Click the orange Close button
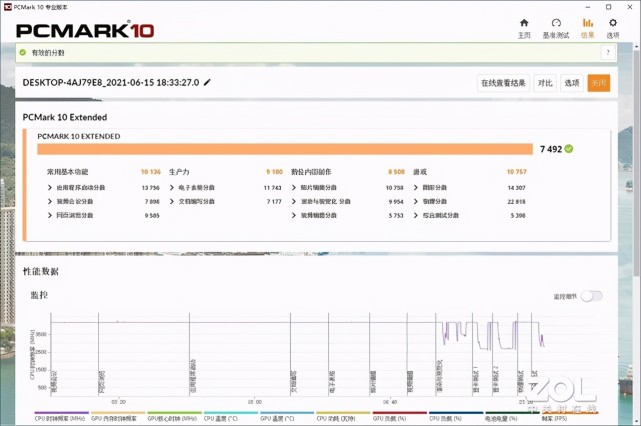 tap(598, 83)
